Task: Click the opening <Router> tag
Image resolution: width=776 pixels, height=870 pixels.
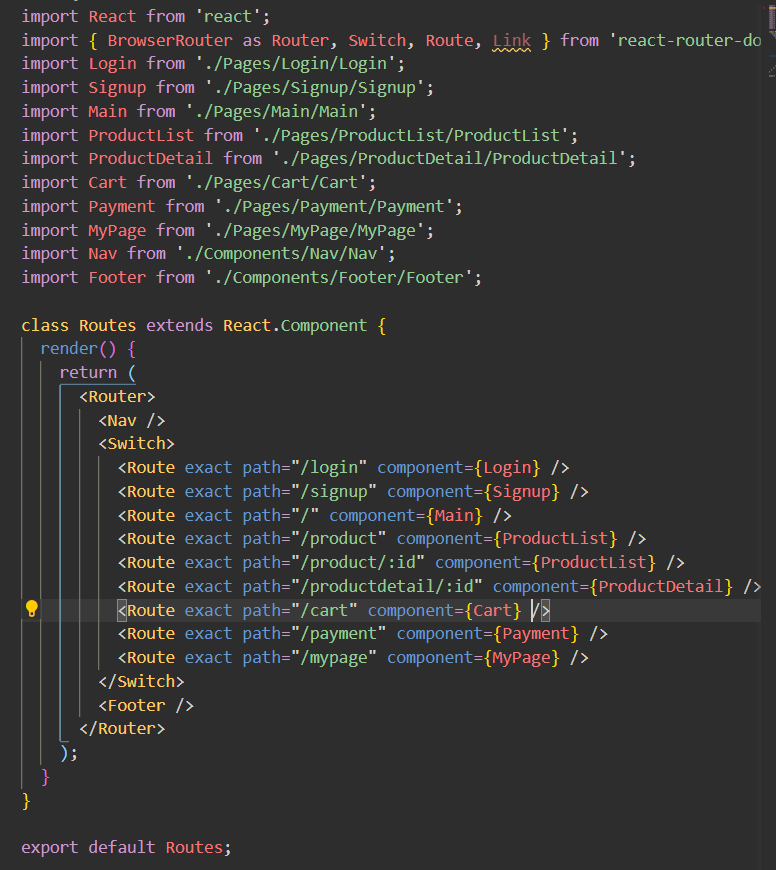Action: (117, 397)
